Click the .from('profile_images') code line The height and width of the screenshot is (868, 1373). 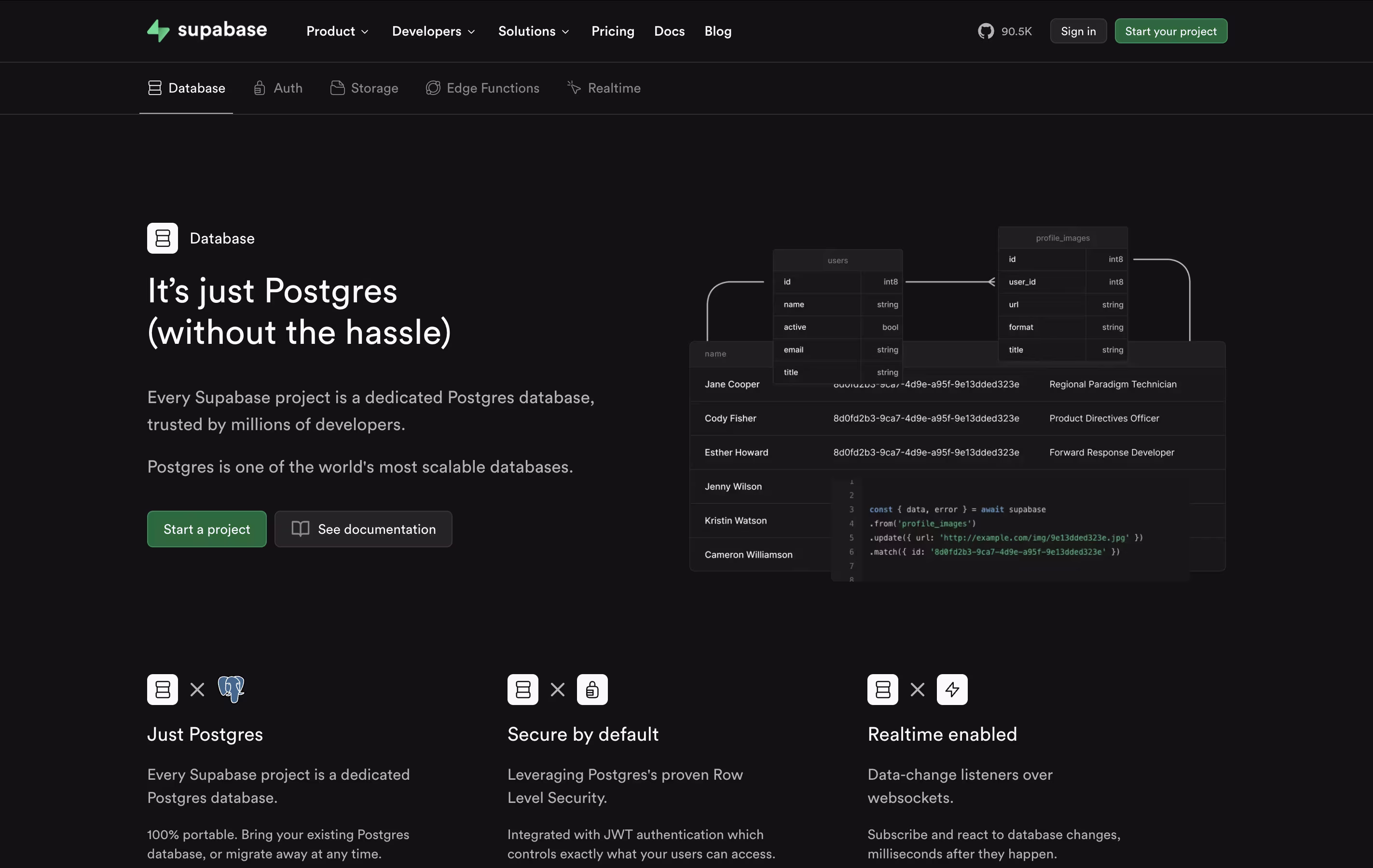click(x=922, y=523)
